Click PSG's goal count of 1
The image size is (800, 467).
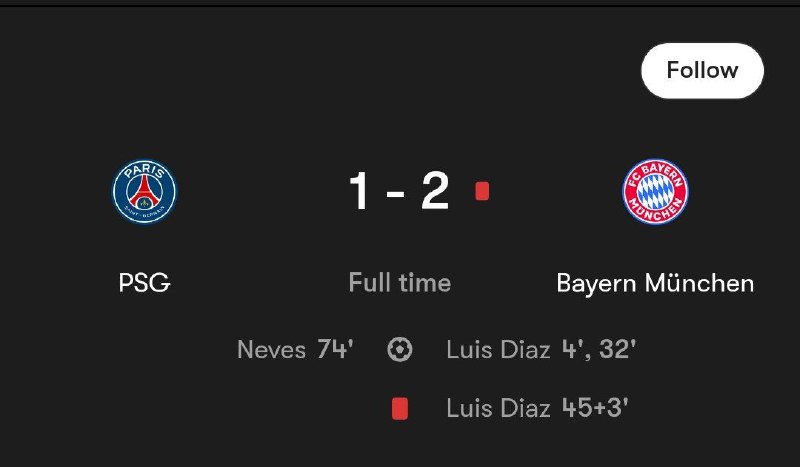point(359,192)
